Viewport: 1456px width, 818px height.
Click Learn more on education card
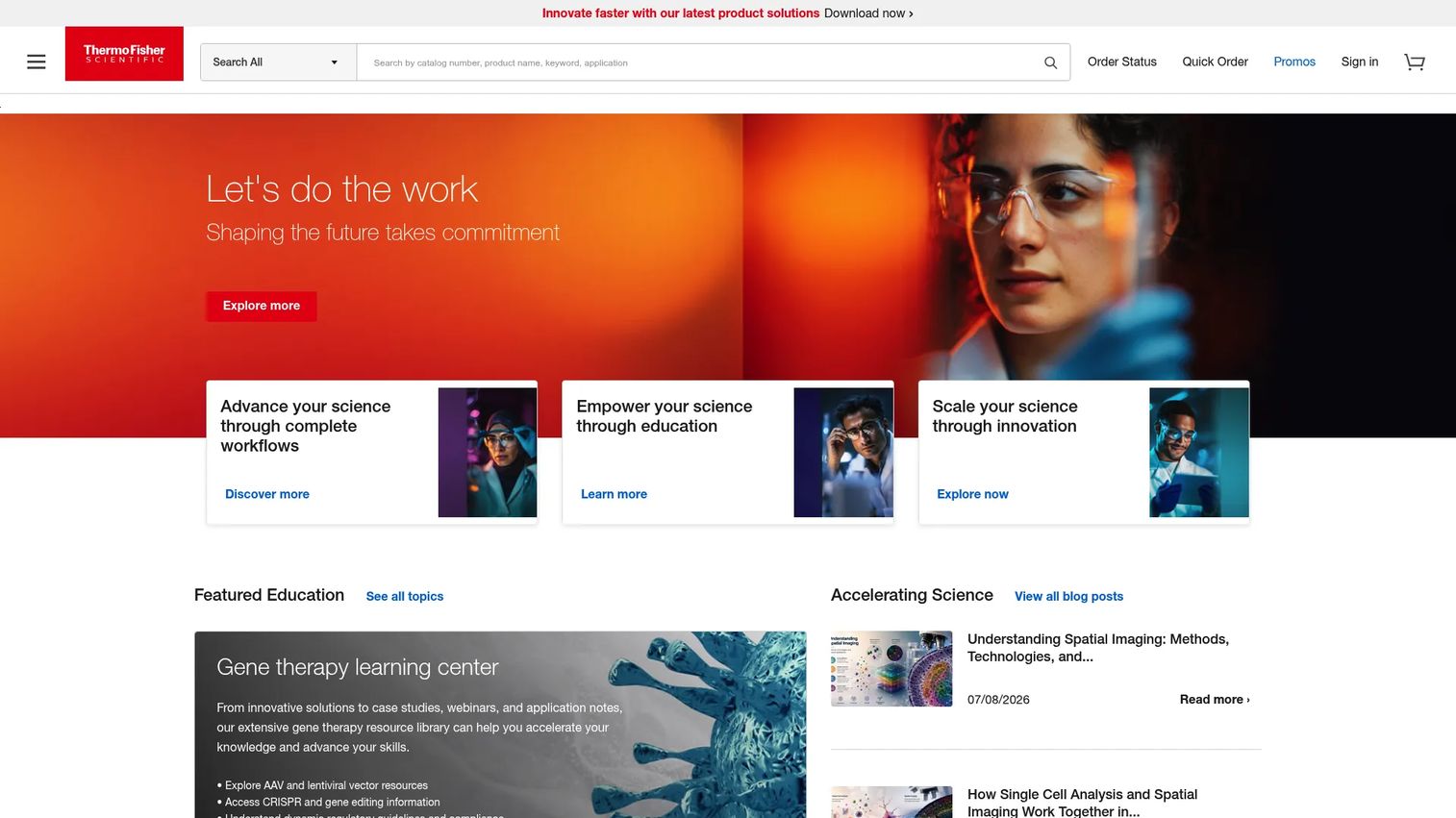pos(614,494)
